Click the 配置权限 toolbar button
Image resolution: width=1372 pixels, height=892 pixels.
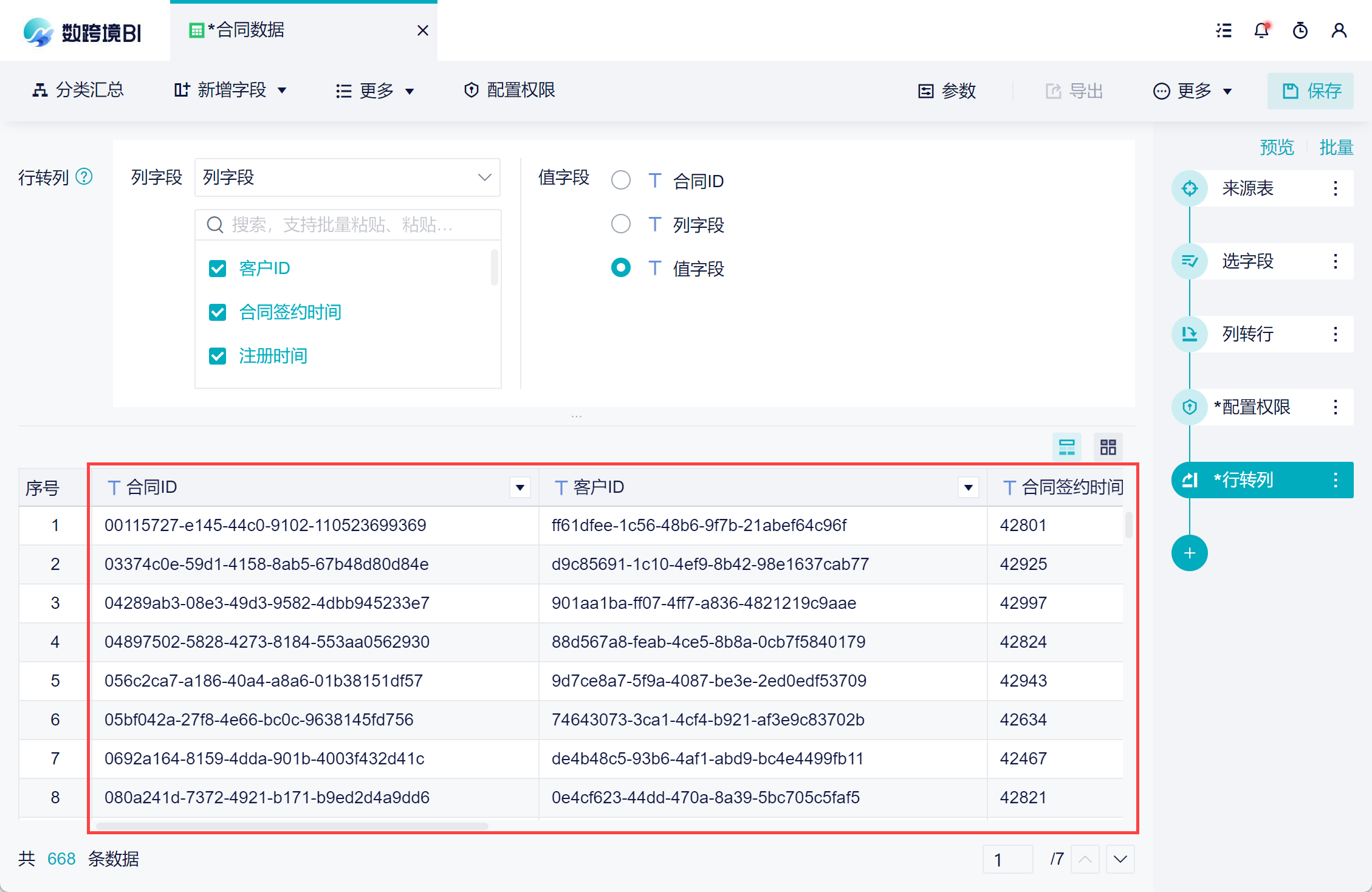point(509,91)
